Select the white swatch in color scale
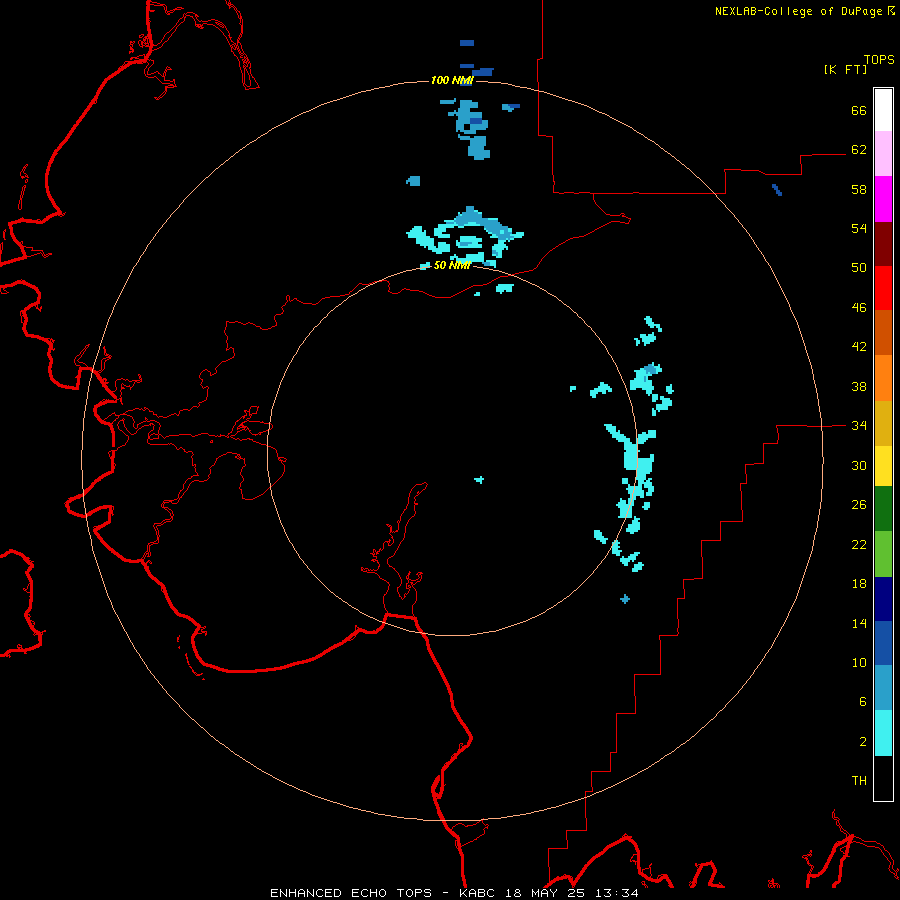This screenshot has height=900, width=900. tap(883, 110)
